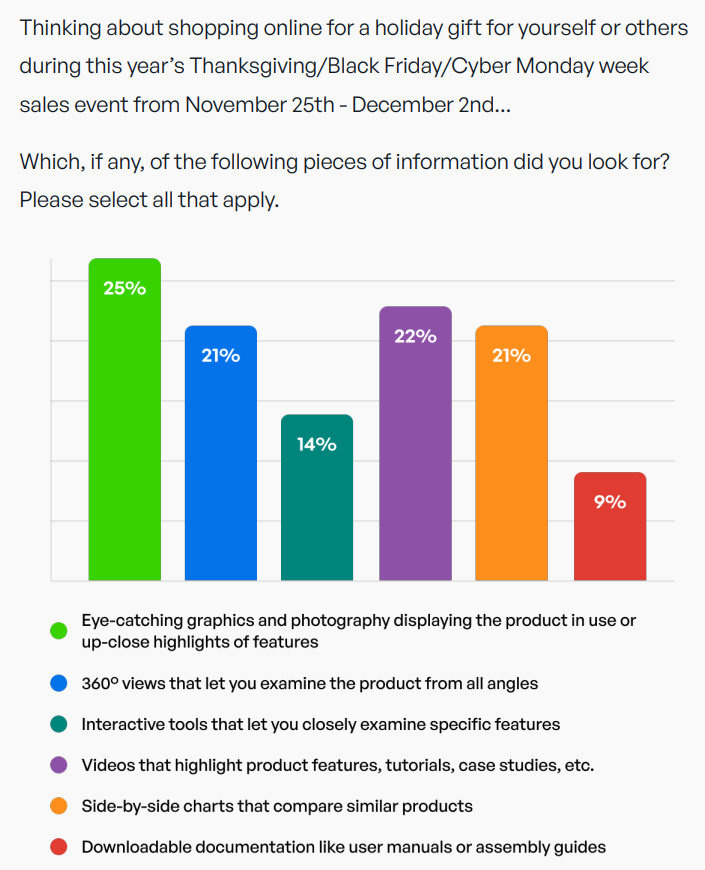Select the 'Interactive tools' legend entry

pos(321,724)
